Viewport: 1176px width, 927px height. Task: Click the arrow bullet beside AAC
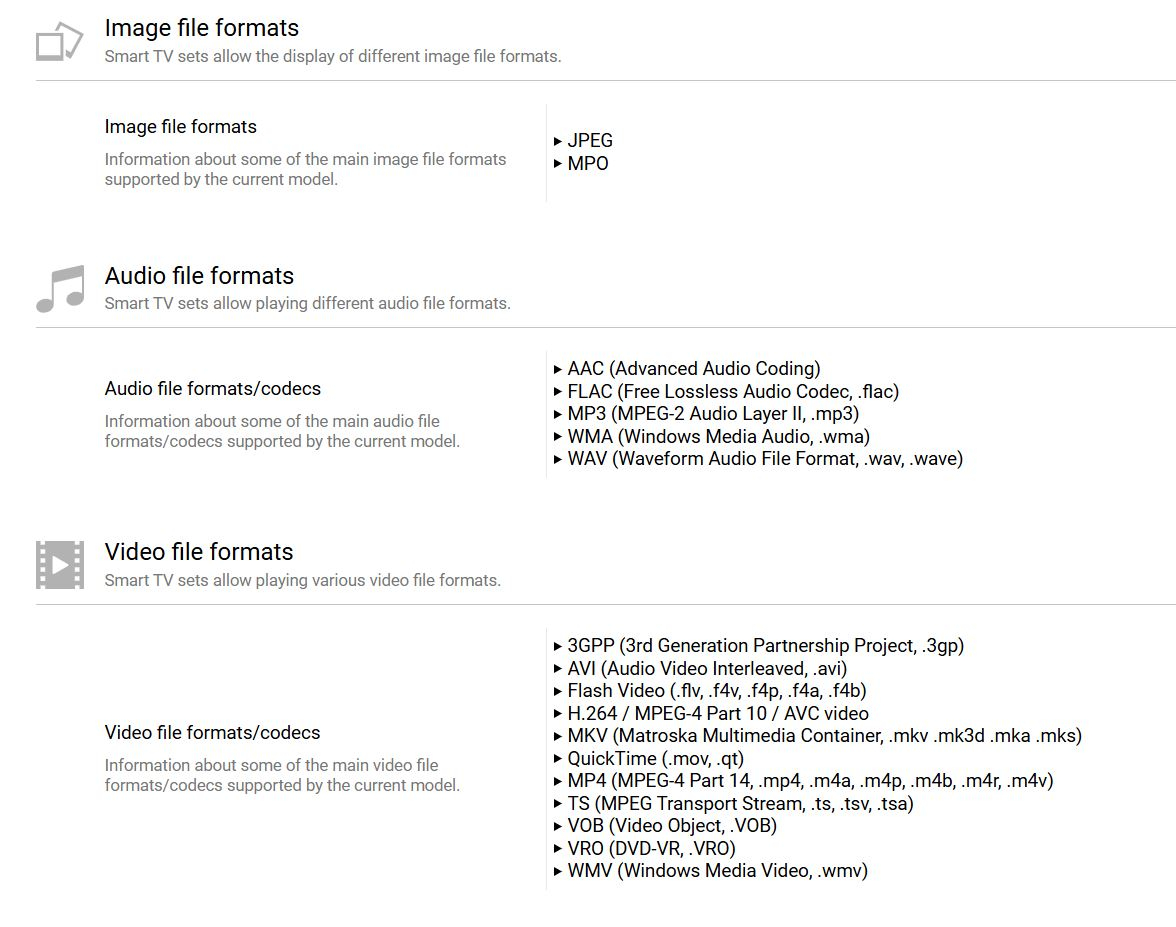coord(558,369)
